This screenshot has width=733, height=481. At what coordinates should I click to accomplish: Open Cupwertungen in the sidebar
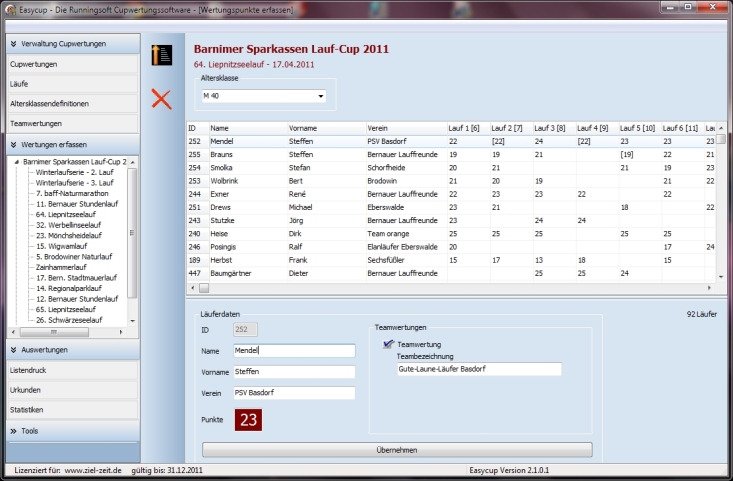pos(33,64)
